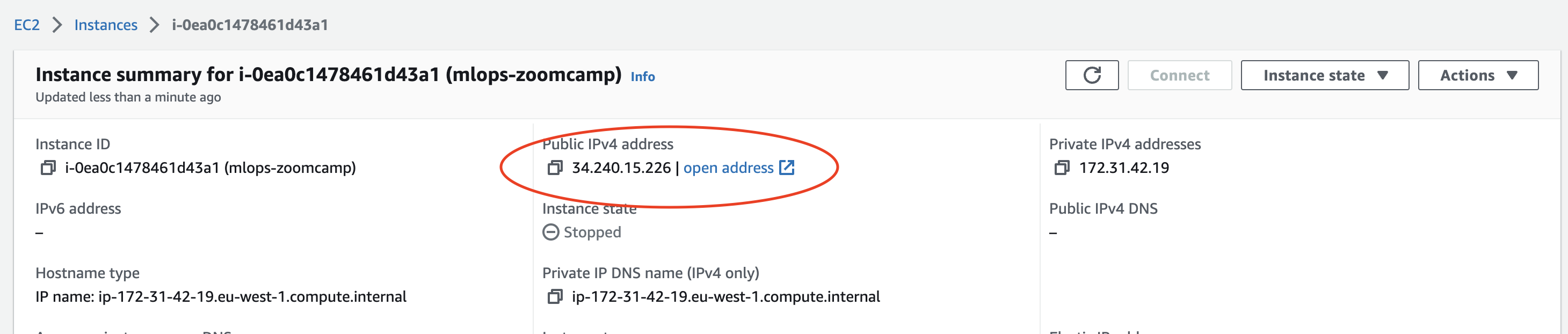This screenshot has width=1568, height=334.
Task: Expand the Actions dropdown menu
Action: (1477, 75)
